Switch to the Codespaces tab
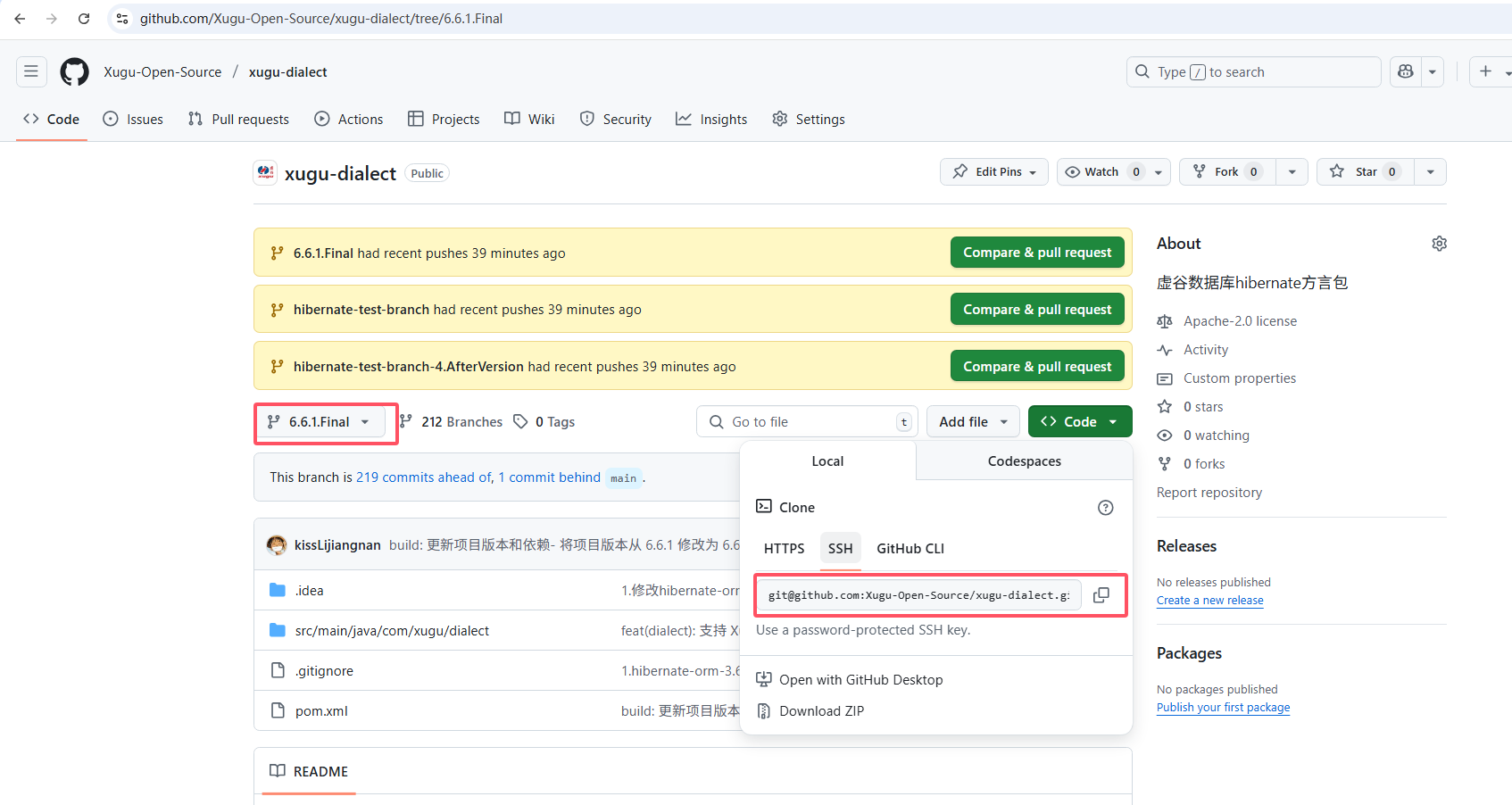Viewport: 1512px width, 805px height. point(1024,461)
